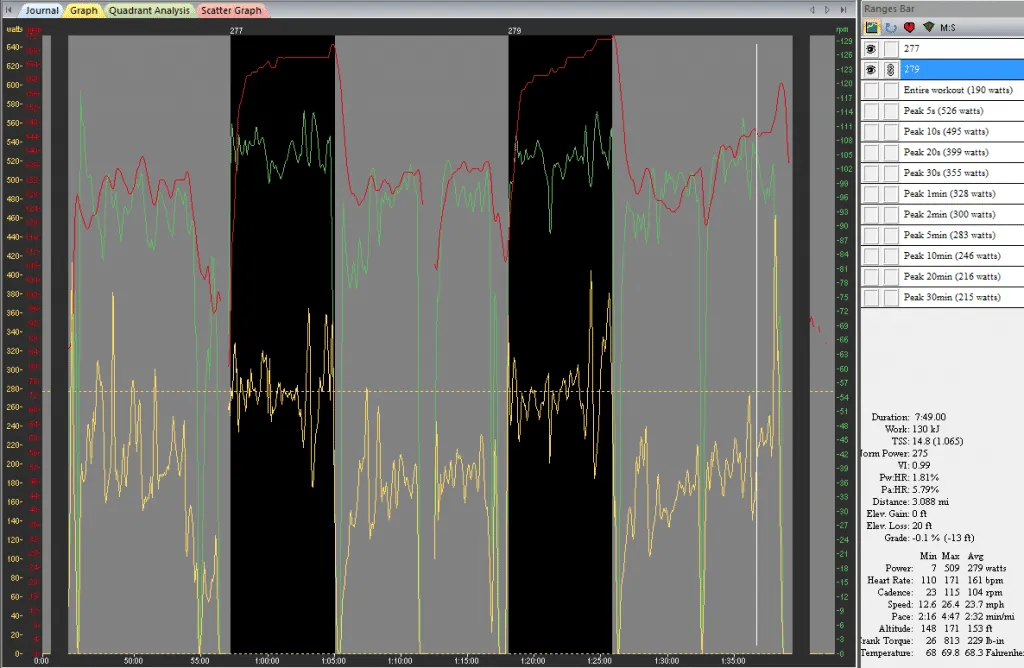Select 'Peak 10s (495 watts)' range
1024x668 pixels.
962,132
